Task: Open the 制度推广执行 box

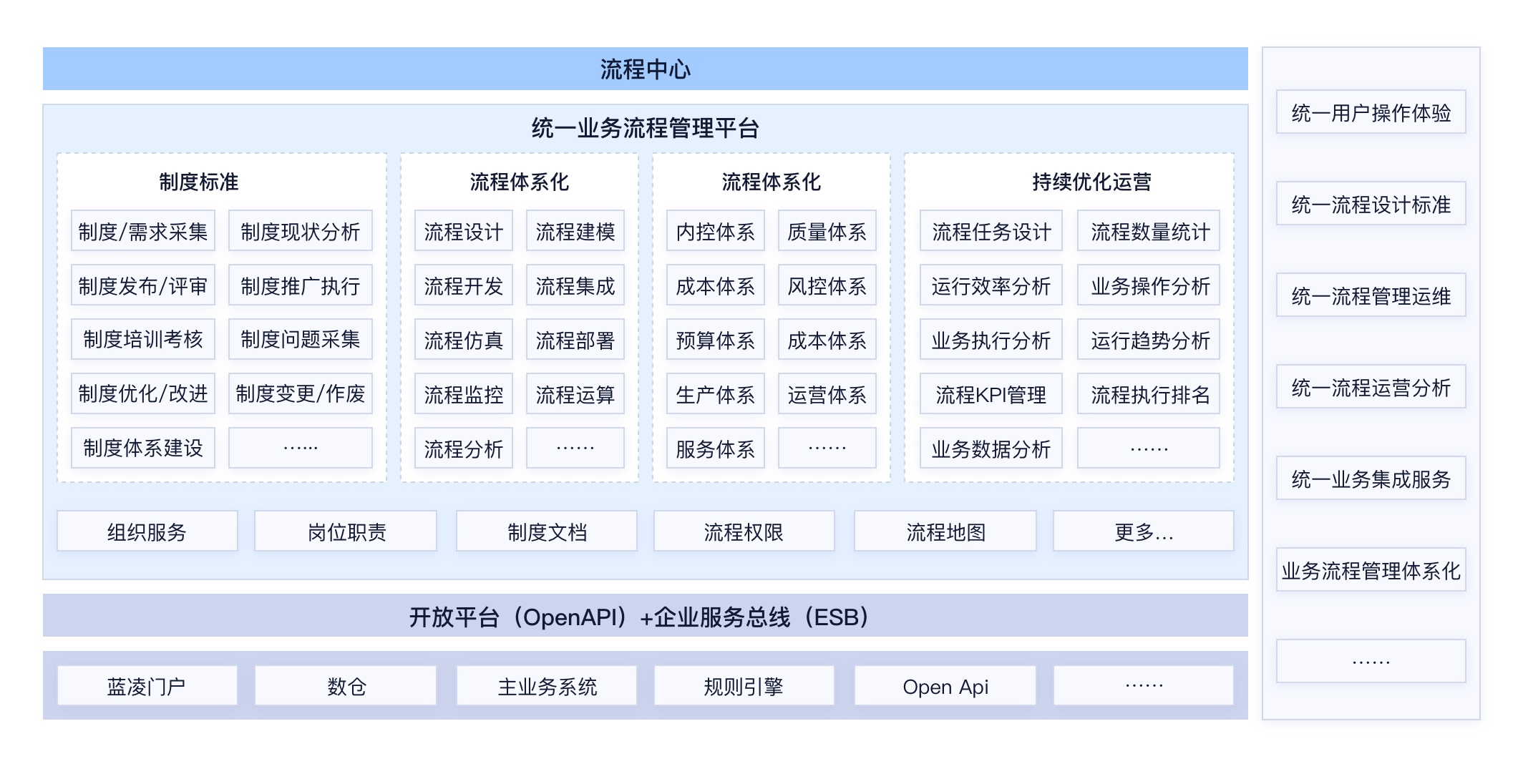Action: pyautogui.click(x=301, y=285)
